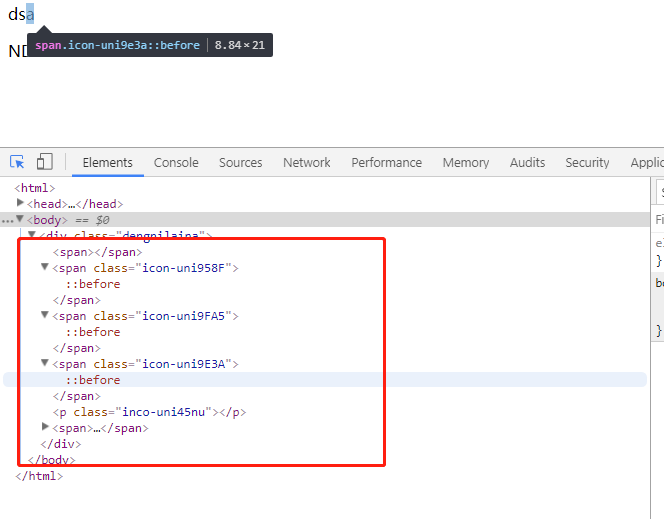Viewport: 664px width, 519px height.
Task: Open the Audits tab
Action: 527,163
